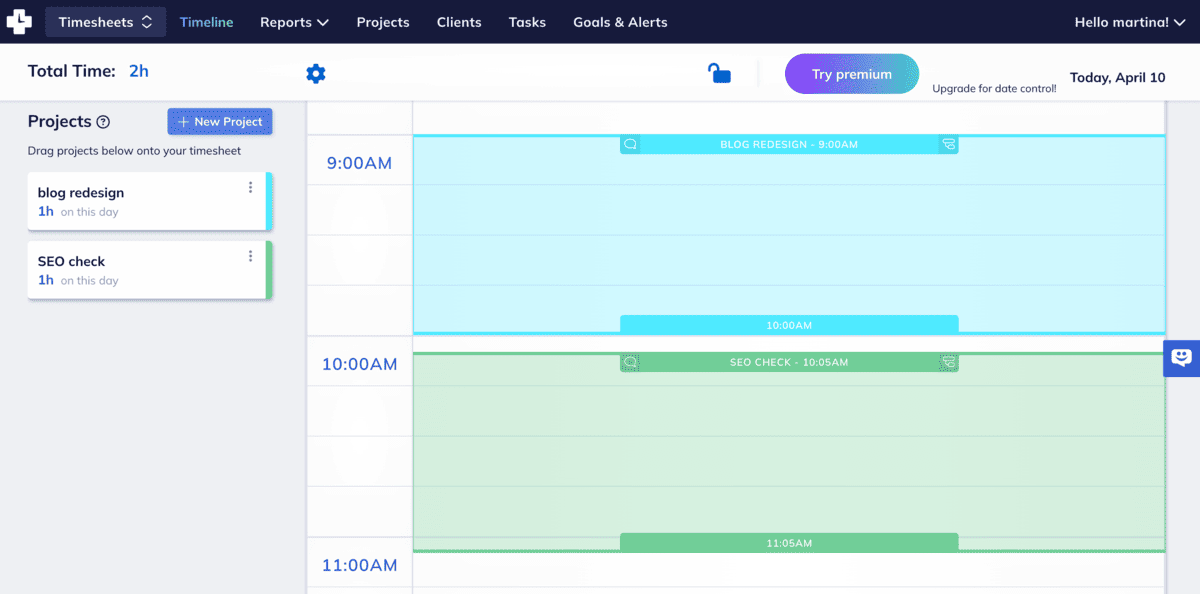The width and height of the screenshot is (1200, 594).
Task: Open the options menu on the SEO check project
Action: pyautogui.click(x=250, y=256)
